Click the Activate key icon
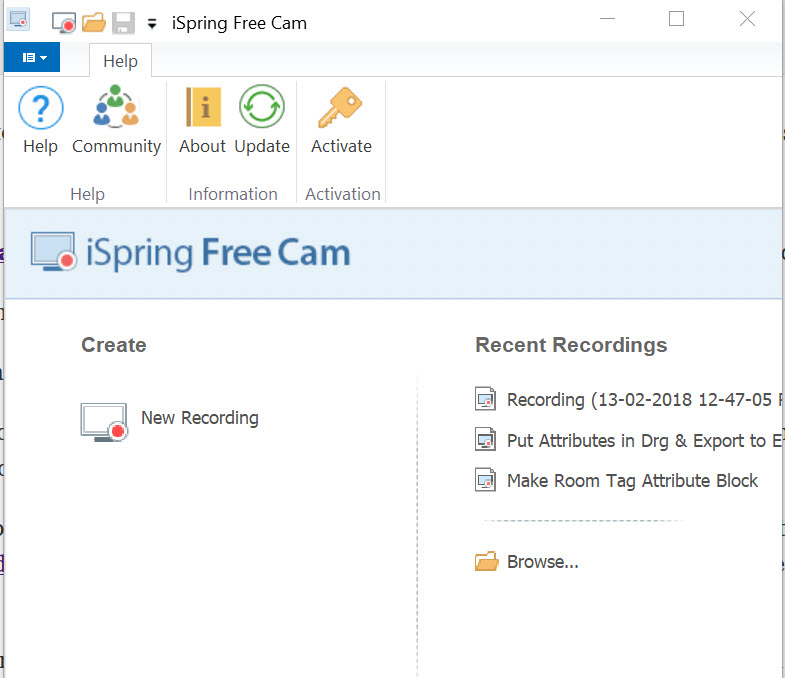The image size is (785, 678). [341, 109]
